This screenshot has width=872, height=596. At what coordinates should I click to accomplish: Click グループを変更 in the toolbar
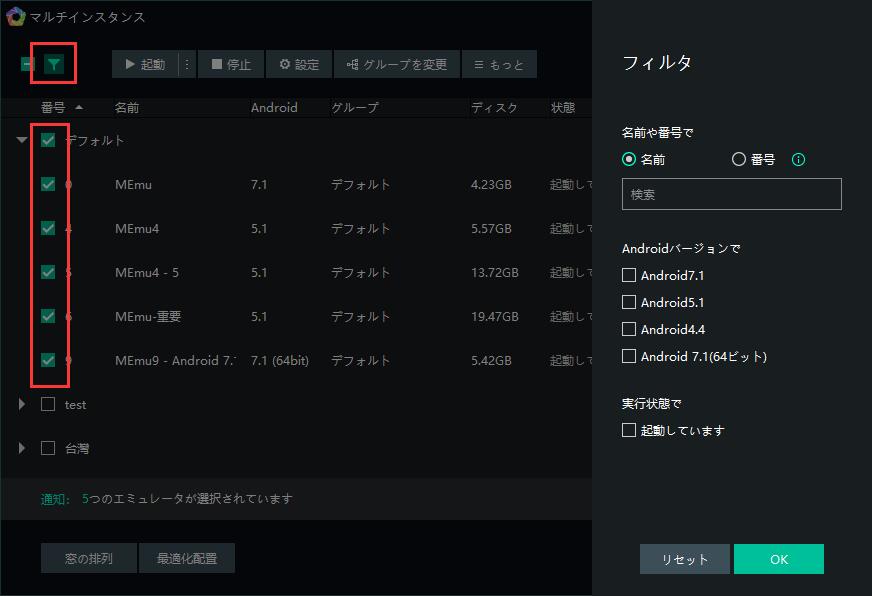tap(397, 65)
